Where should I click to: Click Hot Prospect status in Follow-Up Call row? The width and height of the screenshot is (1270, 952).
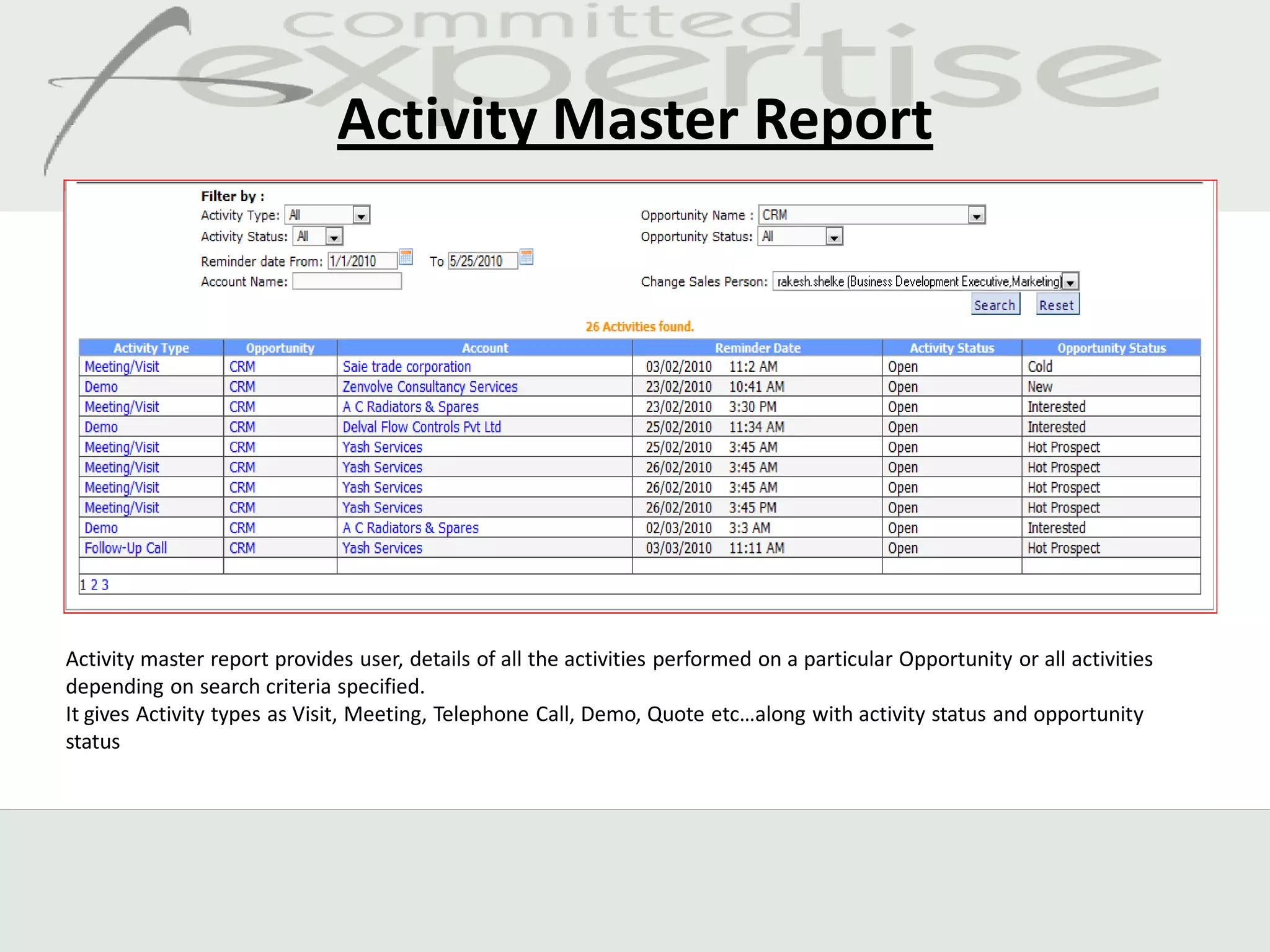tap(1064, 548)
